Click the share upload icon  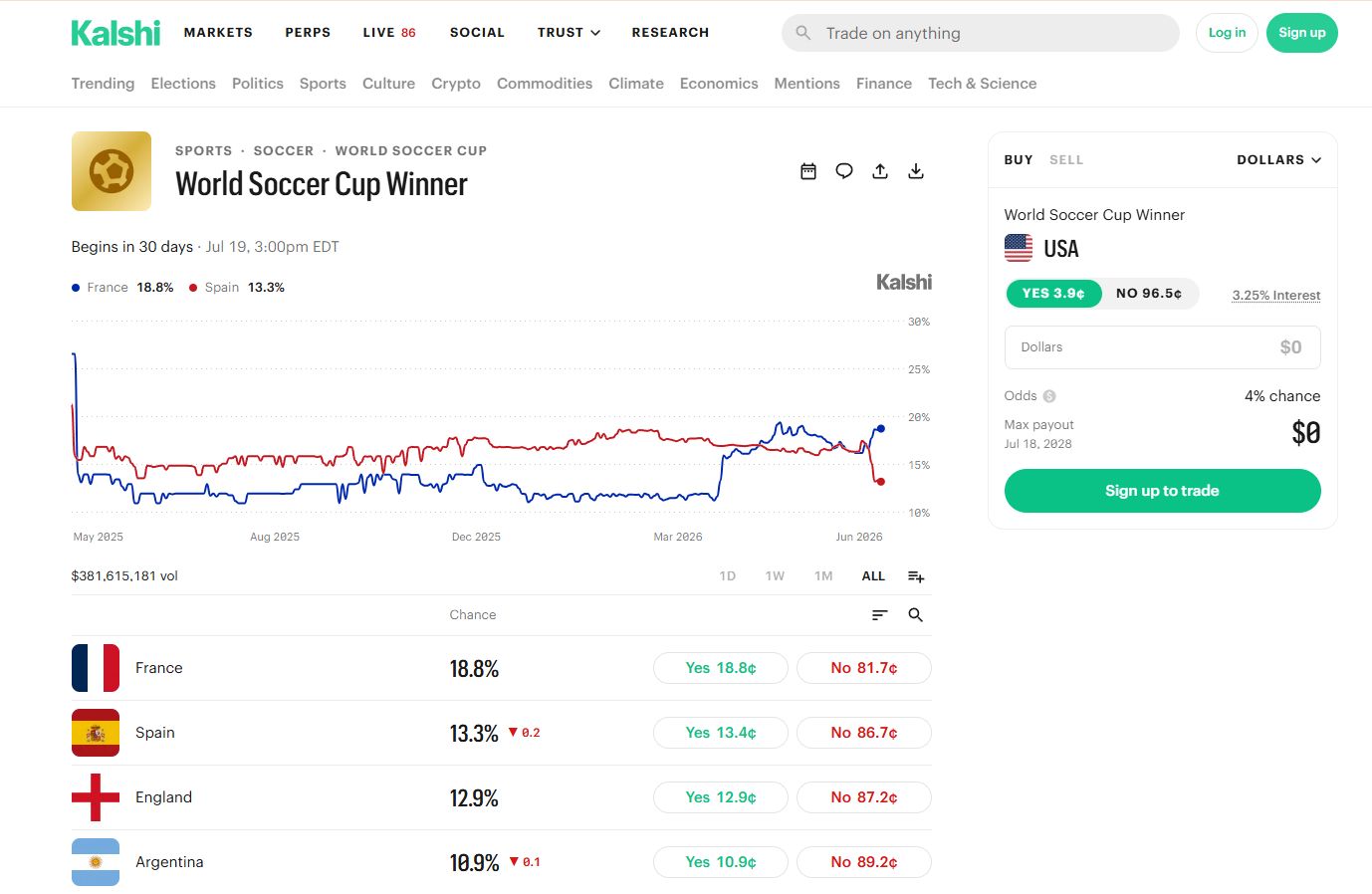click(x=880, y=171)
